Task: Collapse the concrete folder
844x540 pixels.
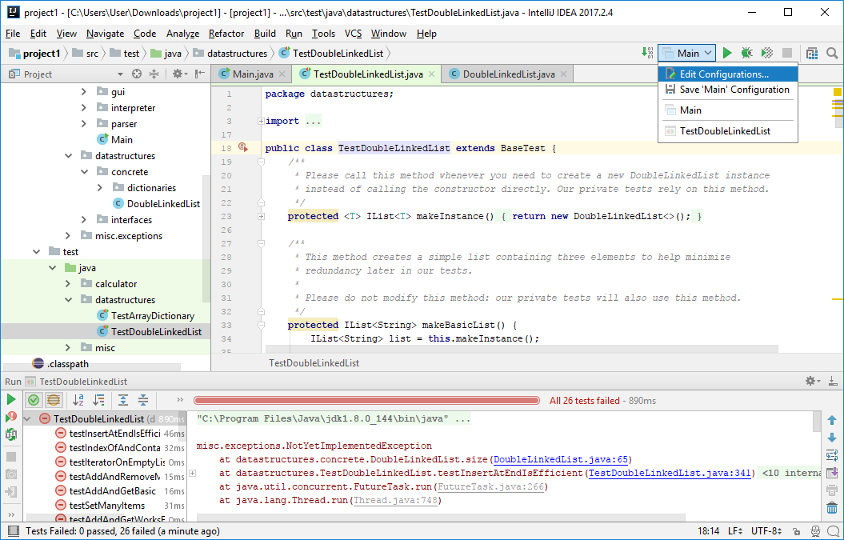Action: click(x=85, y=172)
